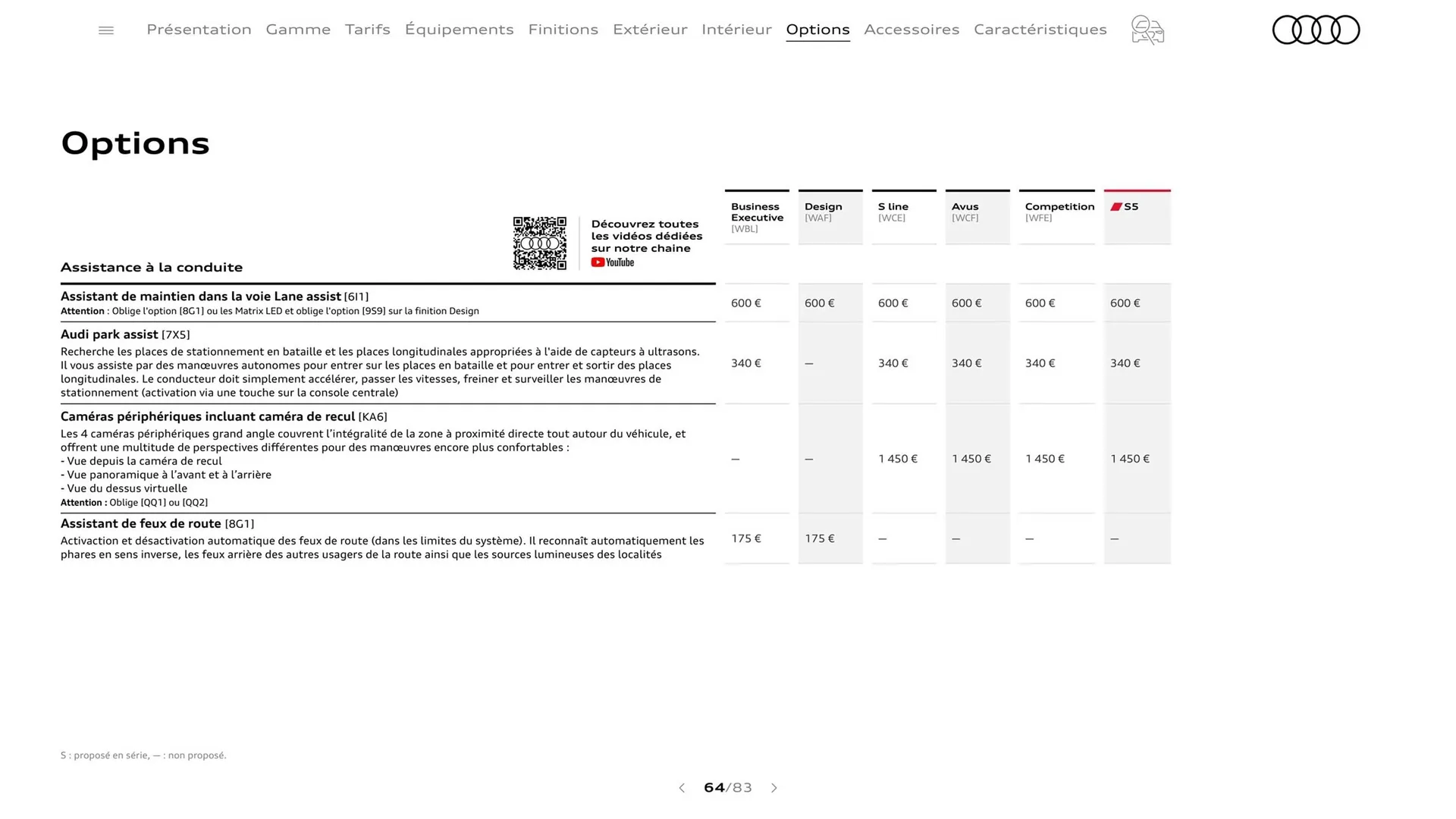Viewport: 1456px width, 819px height.
Task: Click the 'Audi park assist [7X5]' title
Action: point(125,334)
